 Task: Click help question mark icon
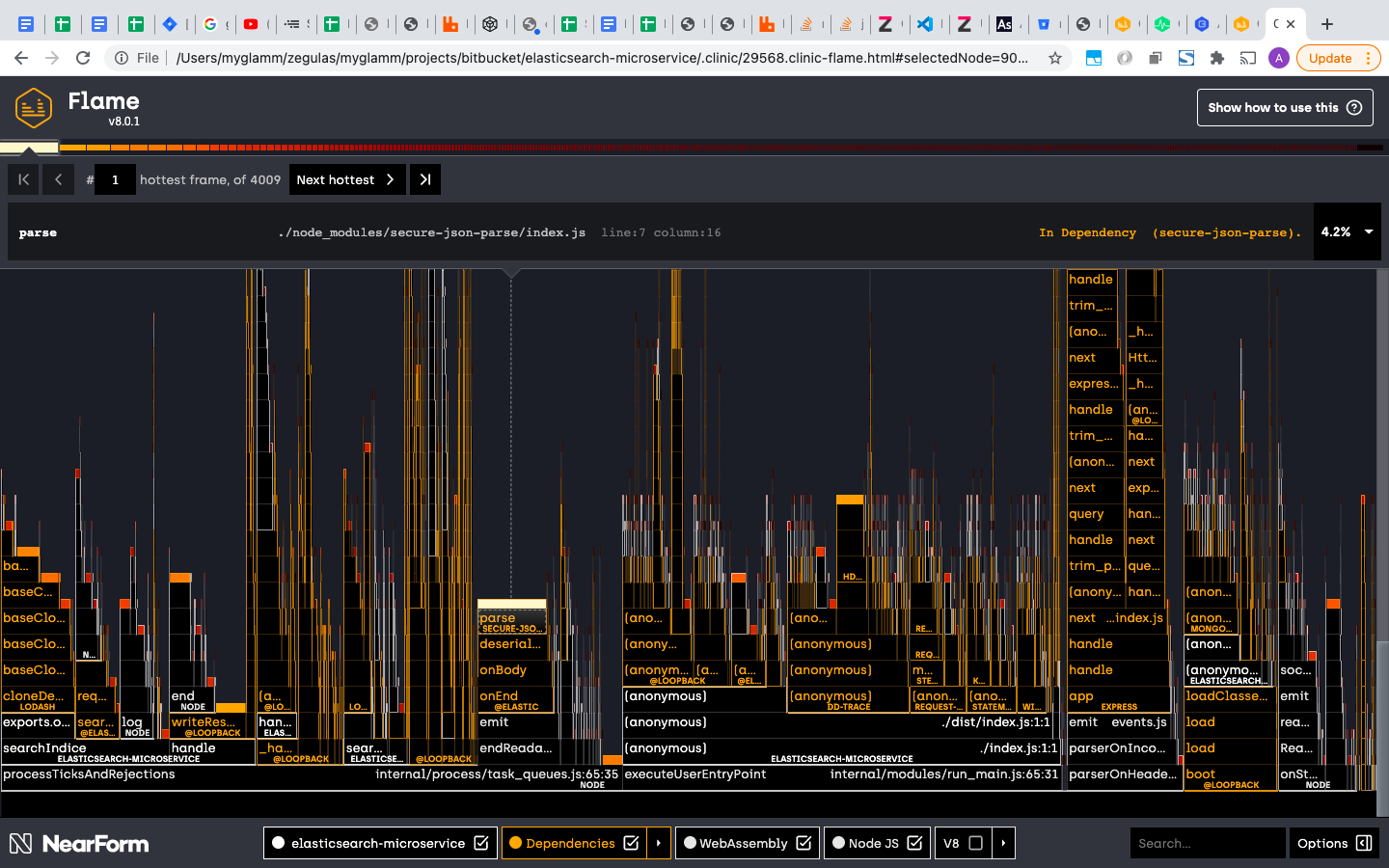point(1354,107)
